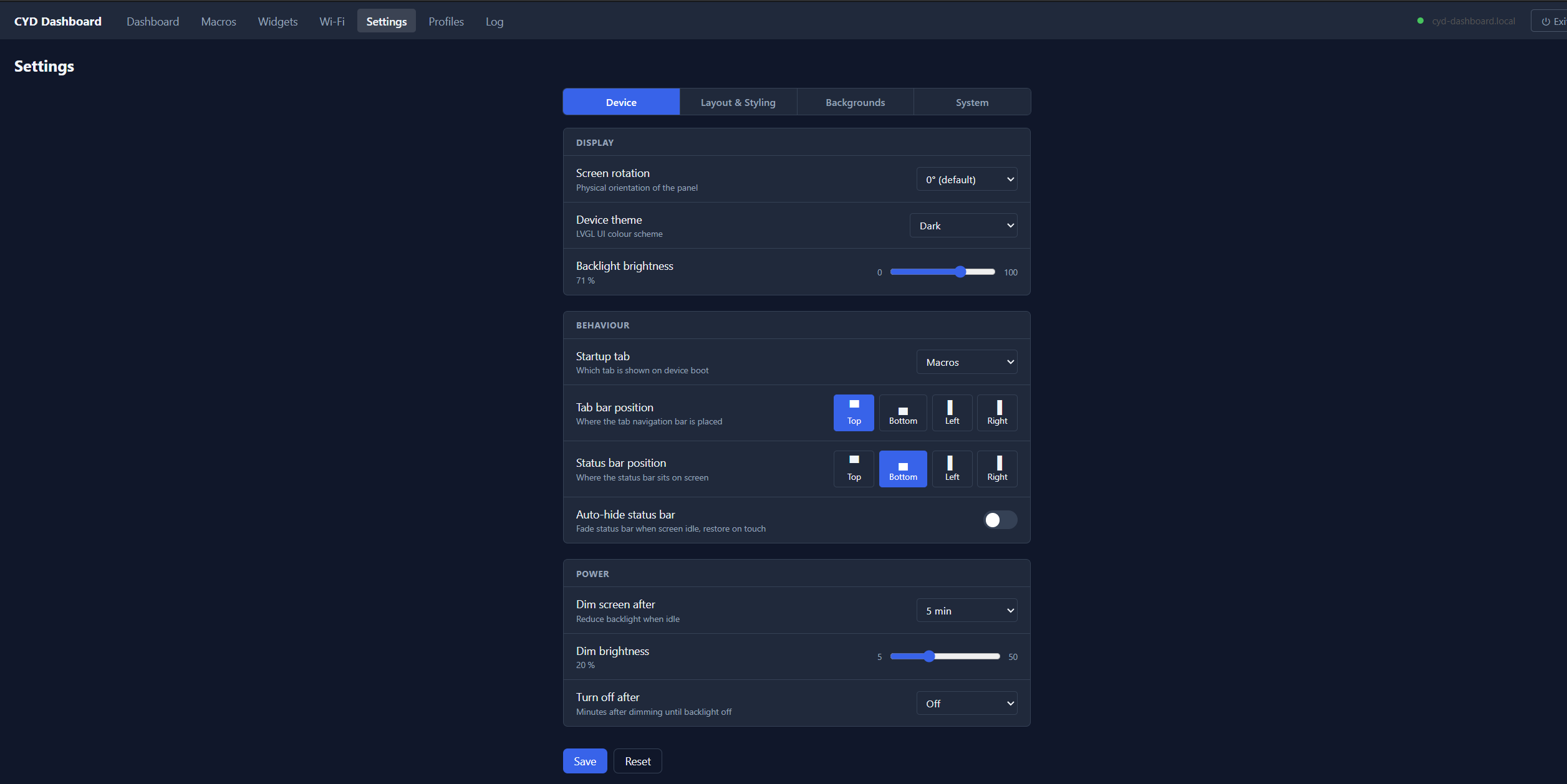
Task: Open the Startup tab dropdown
Action: click(967, 362)
